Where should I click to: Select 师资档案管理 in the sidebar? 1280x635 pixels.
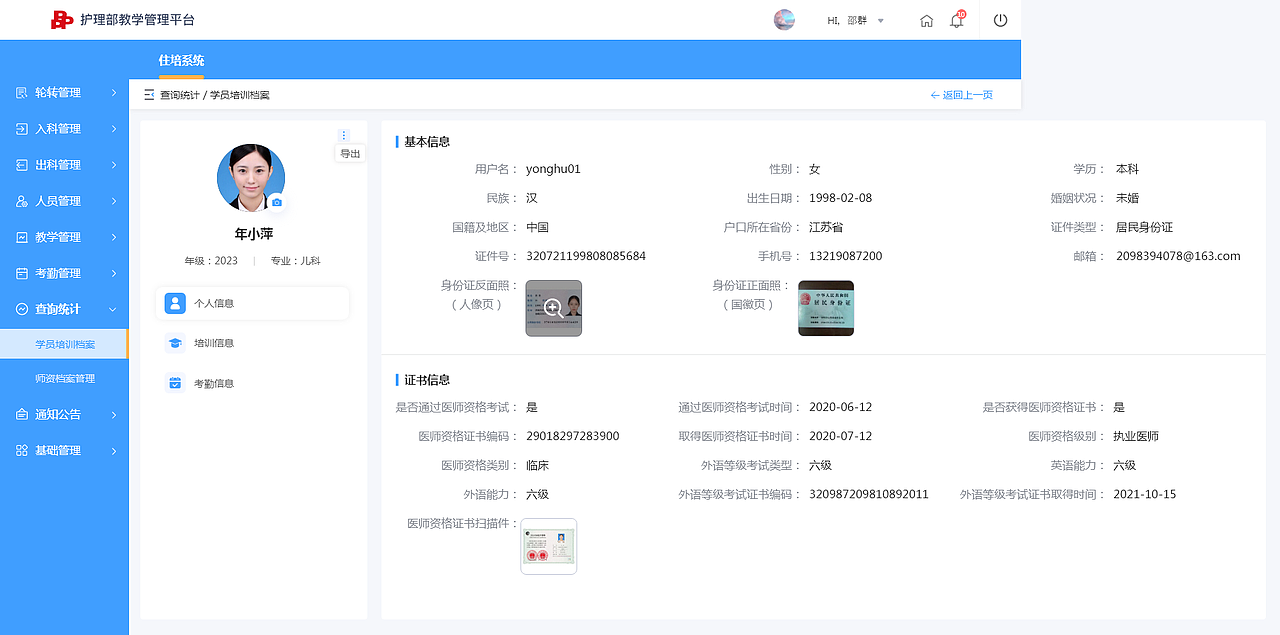(x=64, y=378)
